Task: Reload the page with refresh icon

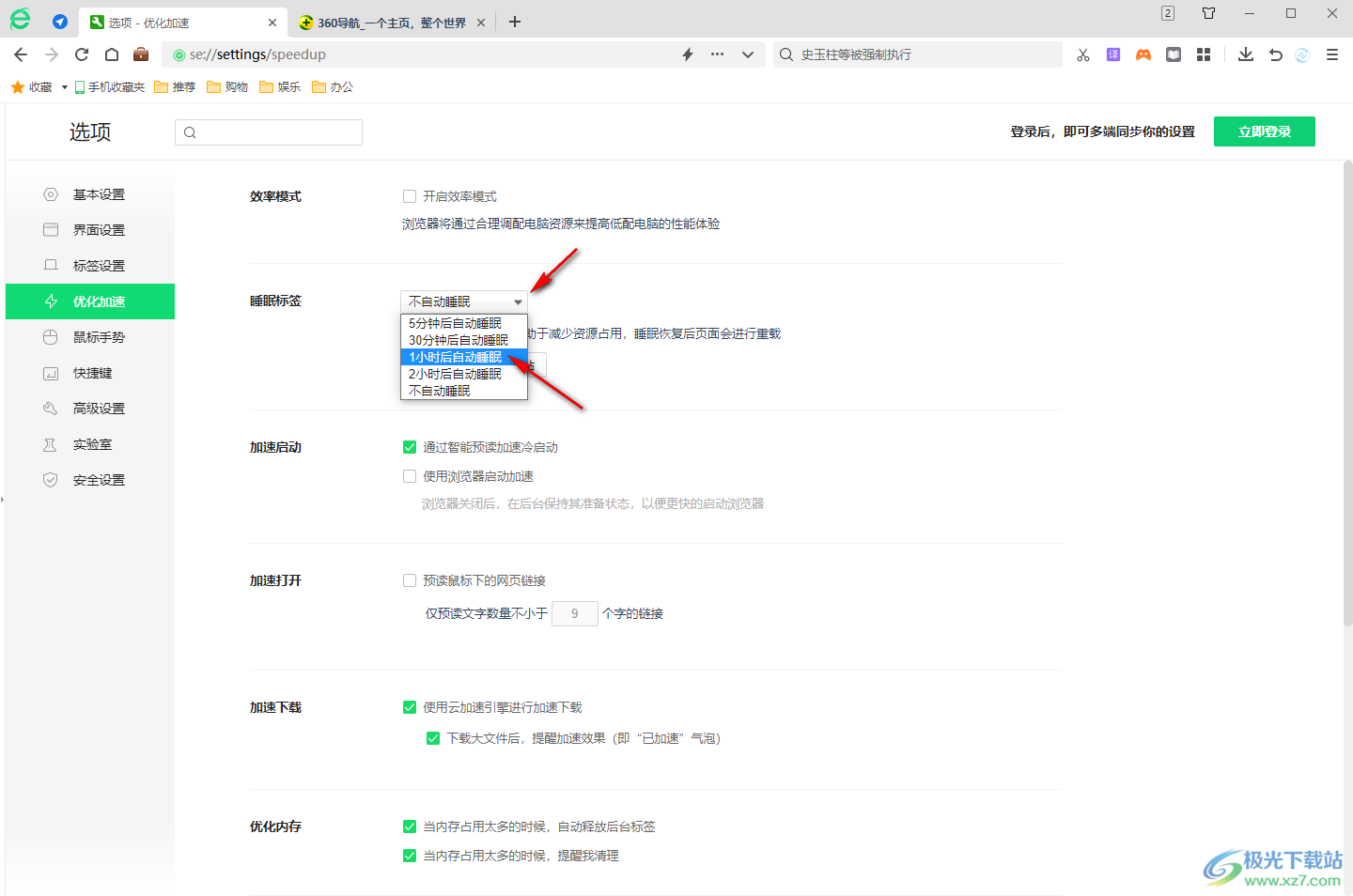Action: pos(82,54)
